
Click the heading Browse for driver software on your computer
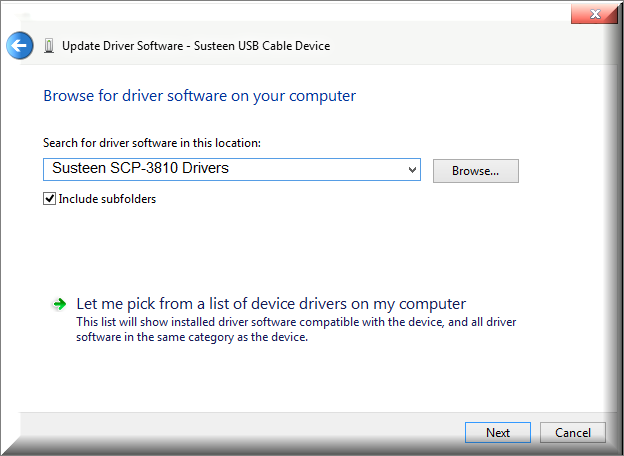pyautogui.click(x=199, y=96)
